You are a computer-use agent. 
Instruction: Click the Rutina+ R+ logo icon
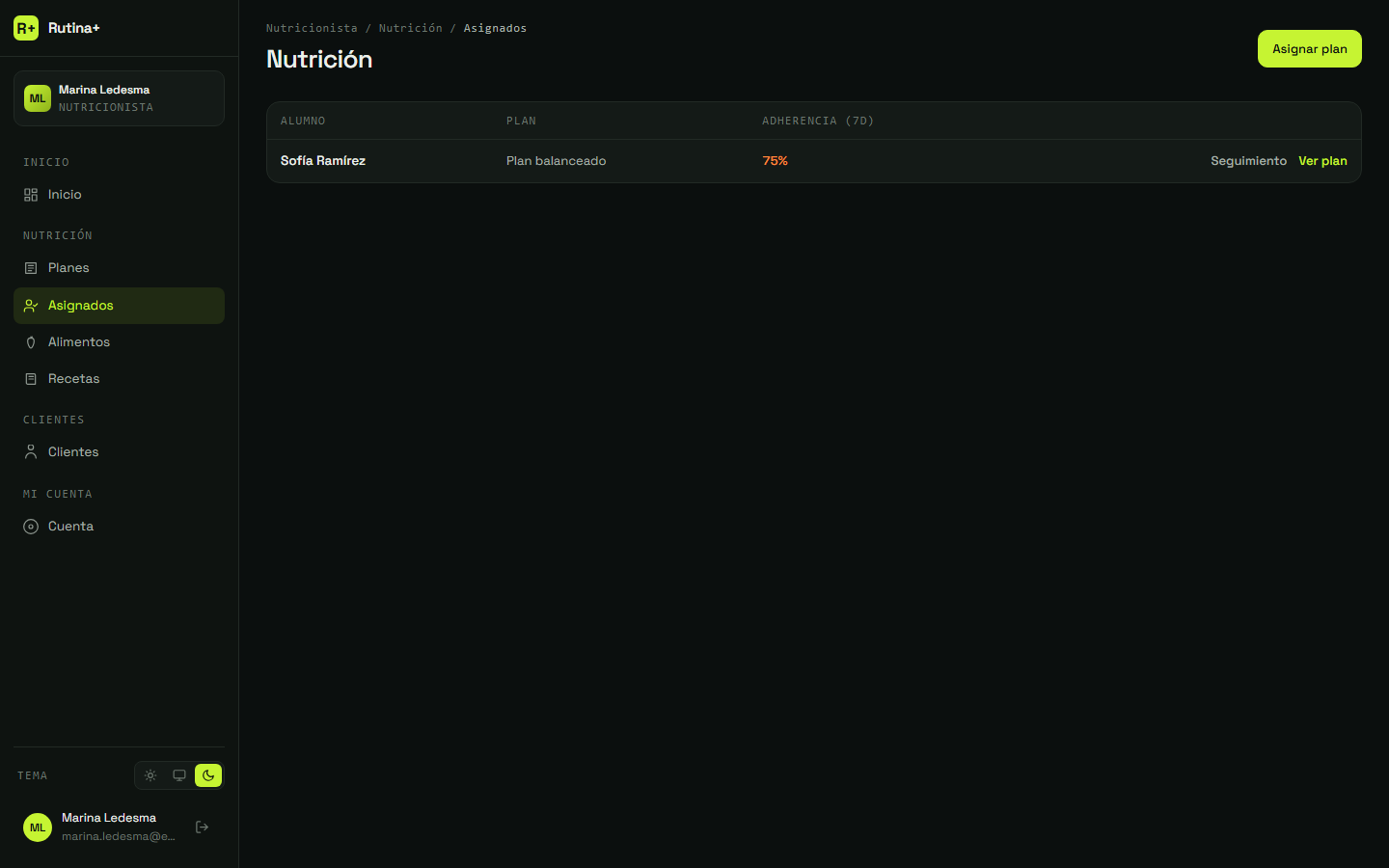click(x=26, y=28)
